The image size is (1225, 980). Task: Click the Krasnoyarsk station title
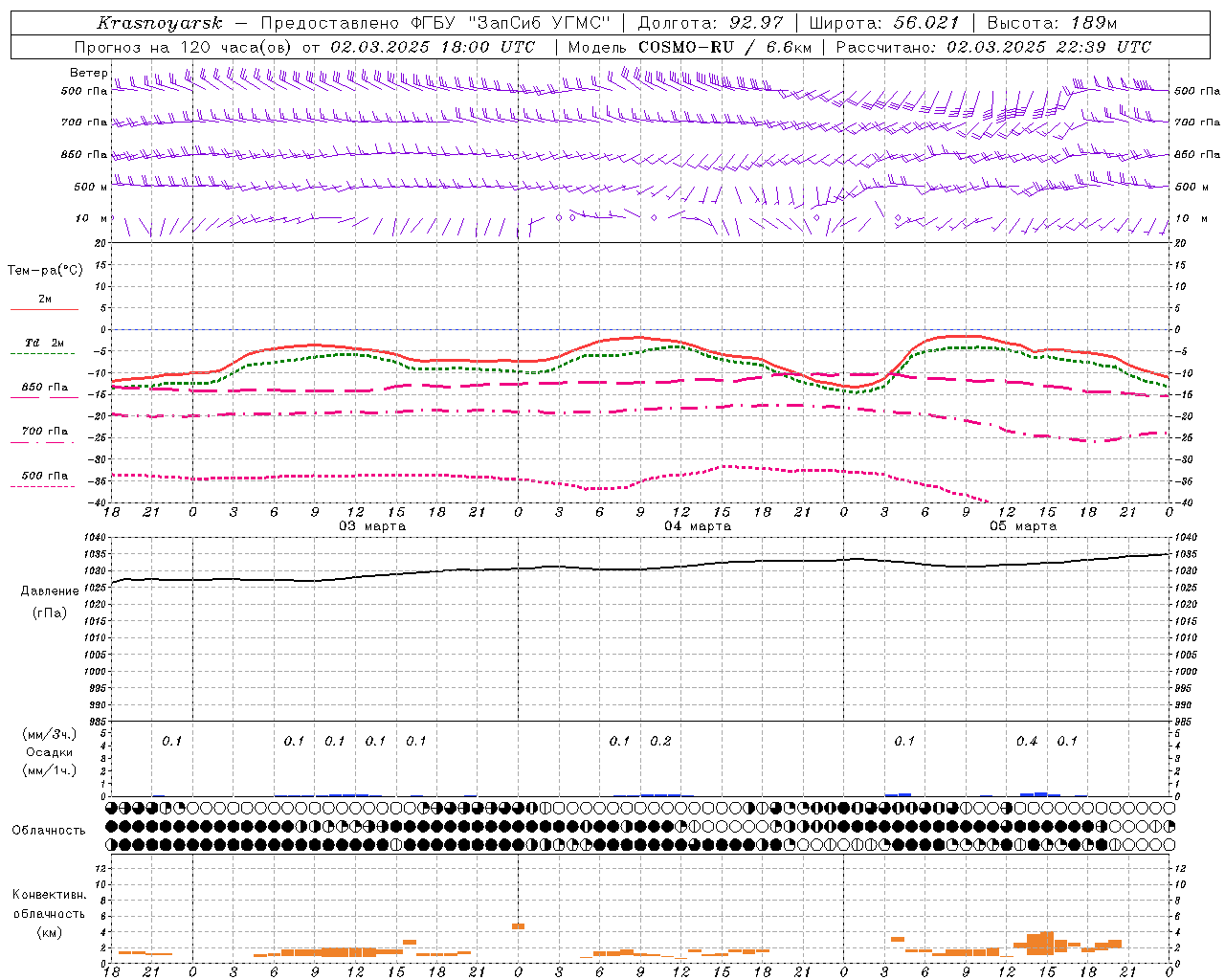159,23
